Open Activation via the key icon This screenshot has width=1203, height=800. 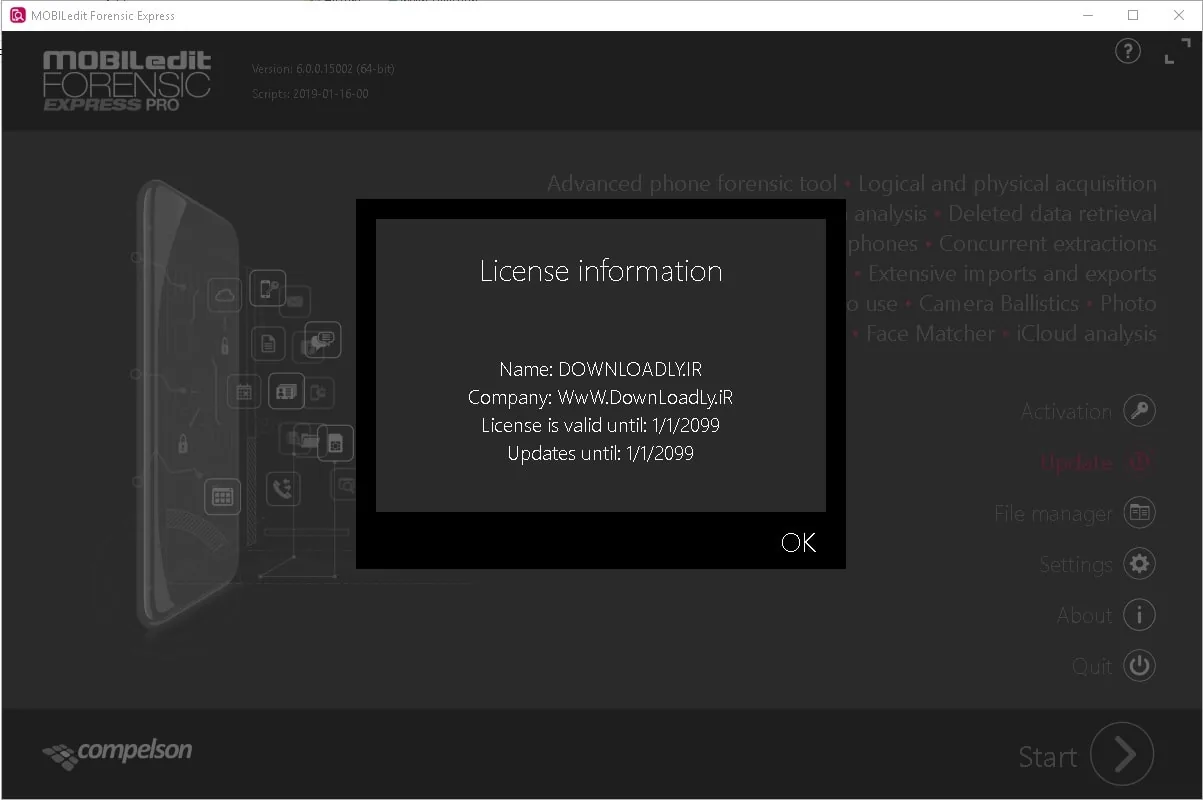pos(1139,411)
